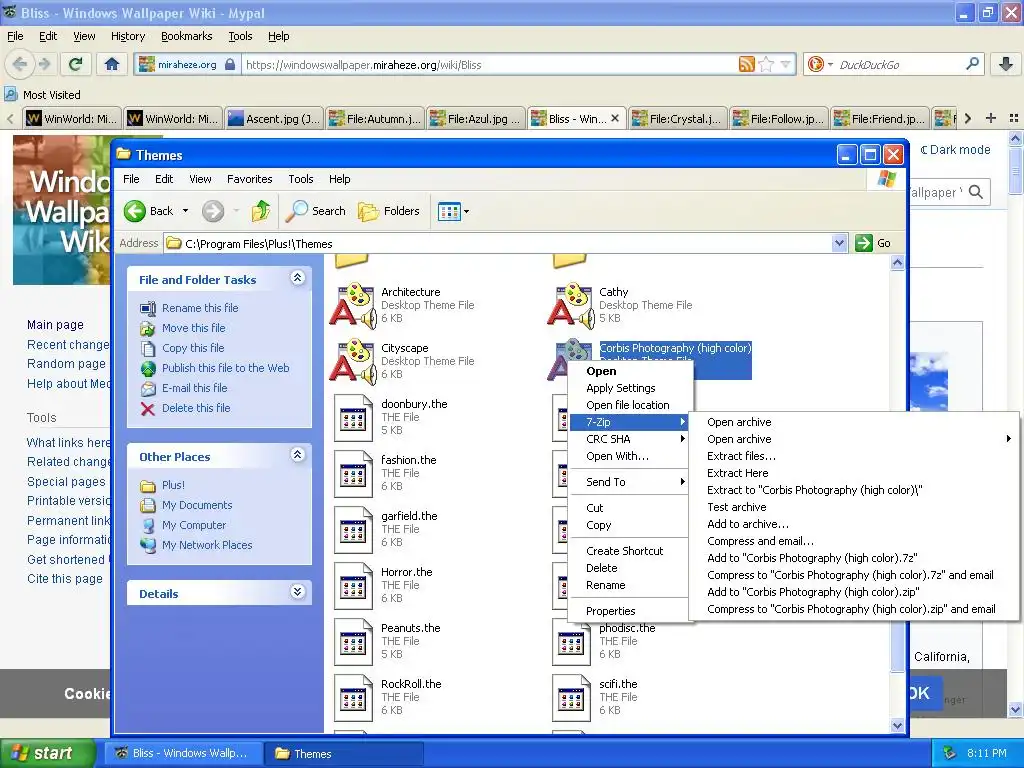Click the Home icon in Mypal browser
Image resolution: width=1024 pixels, height=768 pixels.
point(112,64)
